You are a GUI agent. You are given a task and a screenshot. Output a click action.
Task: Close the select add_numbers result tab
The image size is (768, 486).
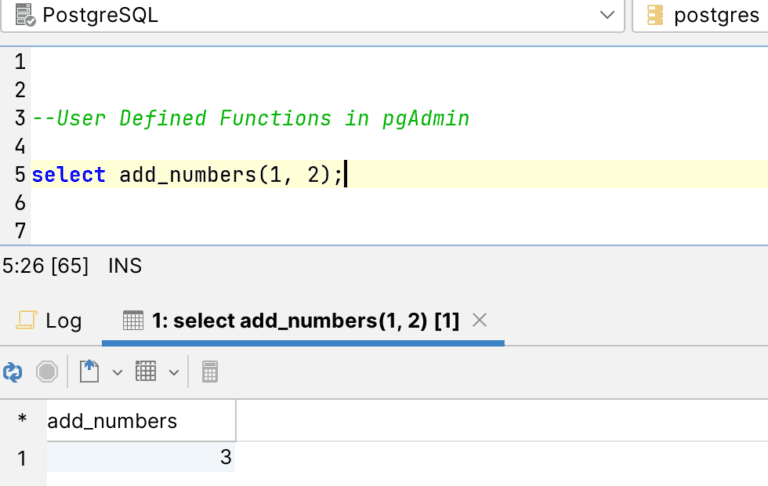click(479, 321)
